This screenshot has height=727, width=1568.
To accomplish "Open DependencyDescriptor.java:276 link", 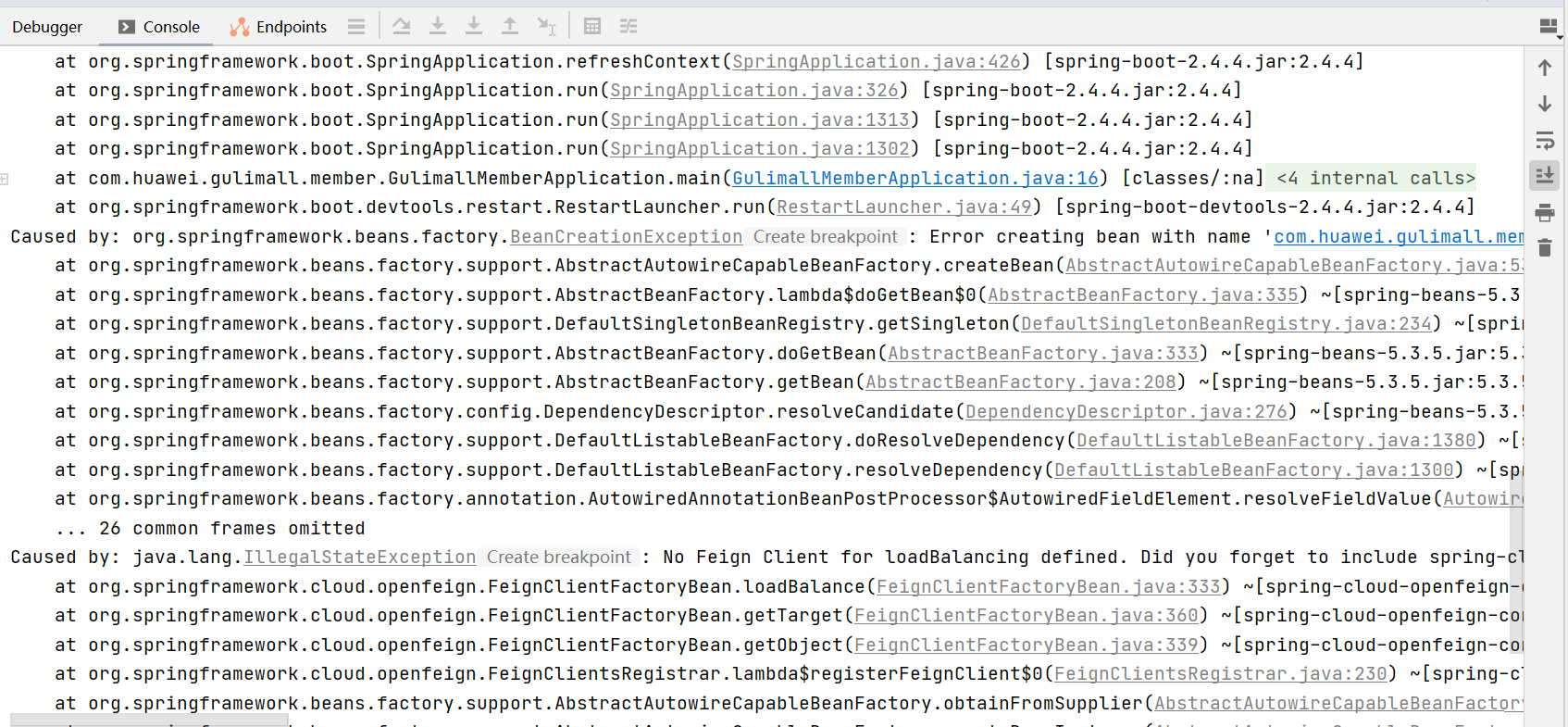I will tap(1126, 412).
